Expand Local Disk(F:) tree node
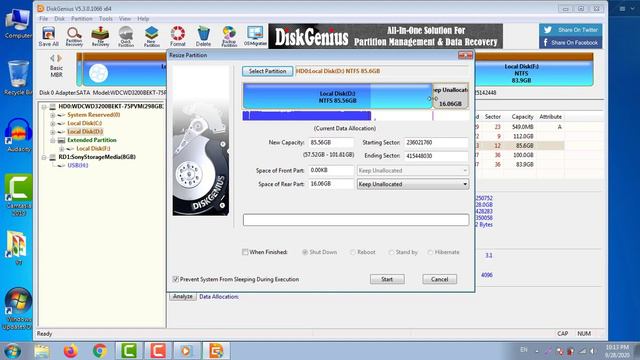Image resolution: width=640 pixels, height=360 pixels. [62, 149]
